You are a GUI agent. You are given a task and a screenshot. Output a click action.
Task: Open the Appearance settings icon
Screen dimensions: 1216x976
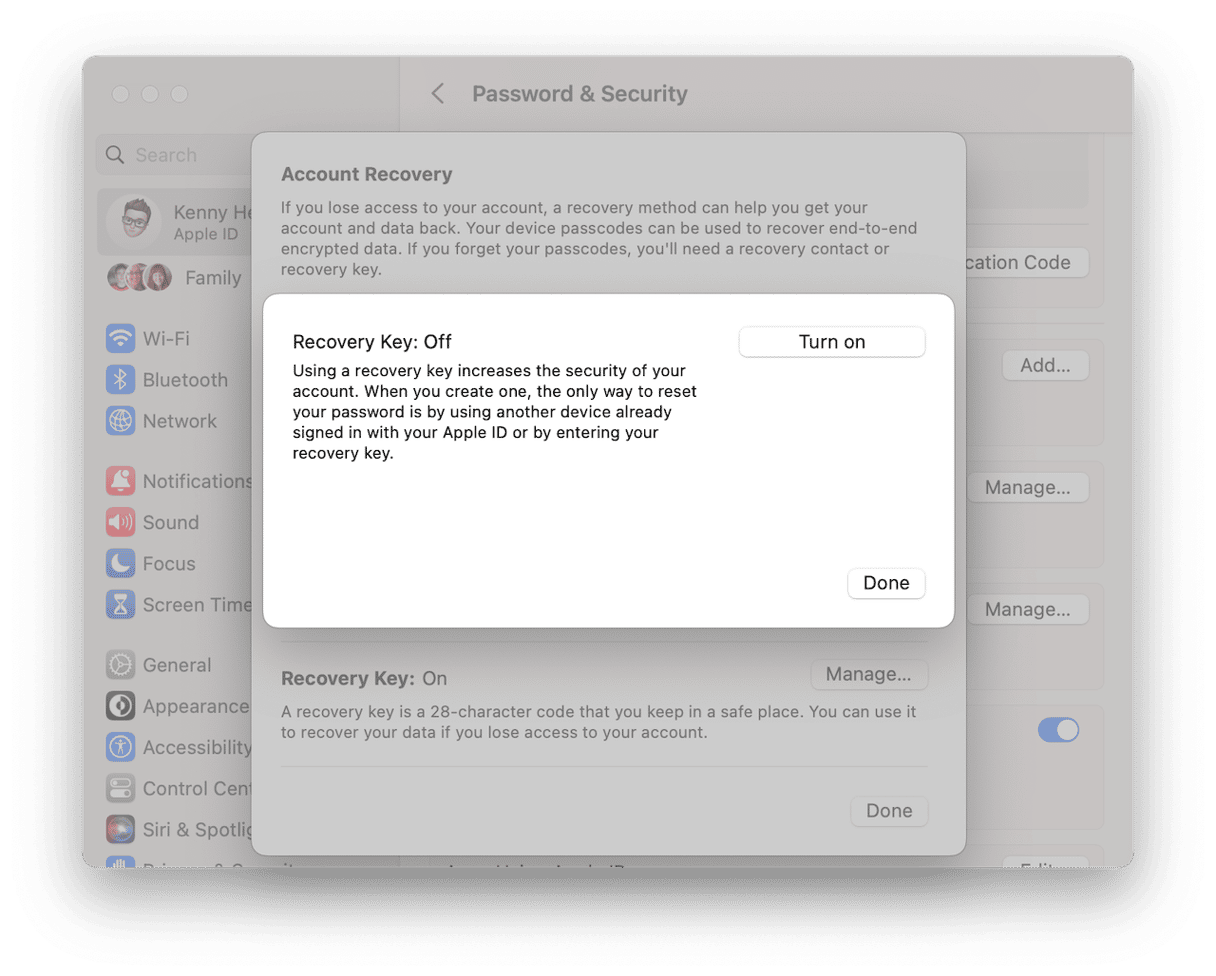[x=121, y=706]
